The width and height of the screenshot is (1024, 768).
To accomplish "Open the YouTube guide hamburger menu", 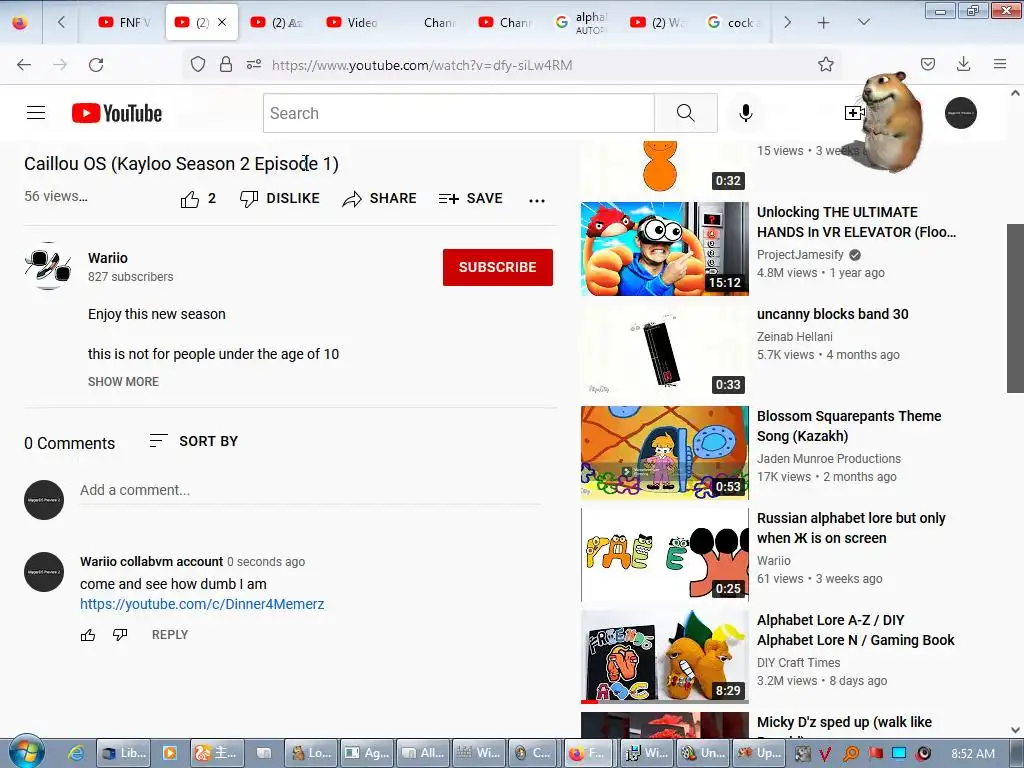I will tap(36, 113).
